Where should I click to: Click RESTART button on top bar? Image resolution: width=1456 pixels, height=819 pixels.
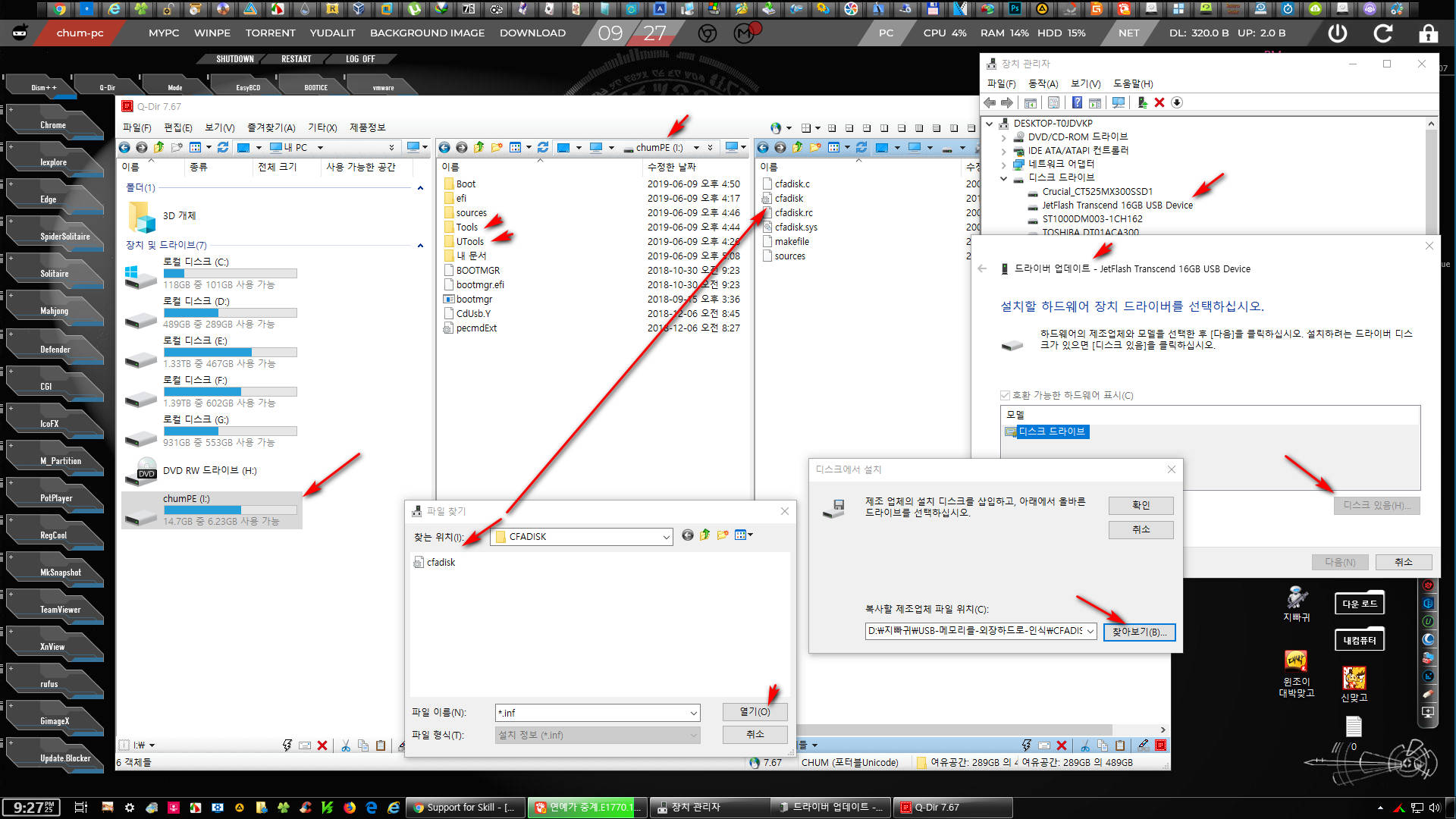[x=297, y=59]
